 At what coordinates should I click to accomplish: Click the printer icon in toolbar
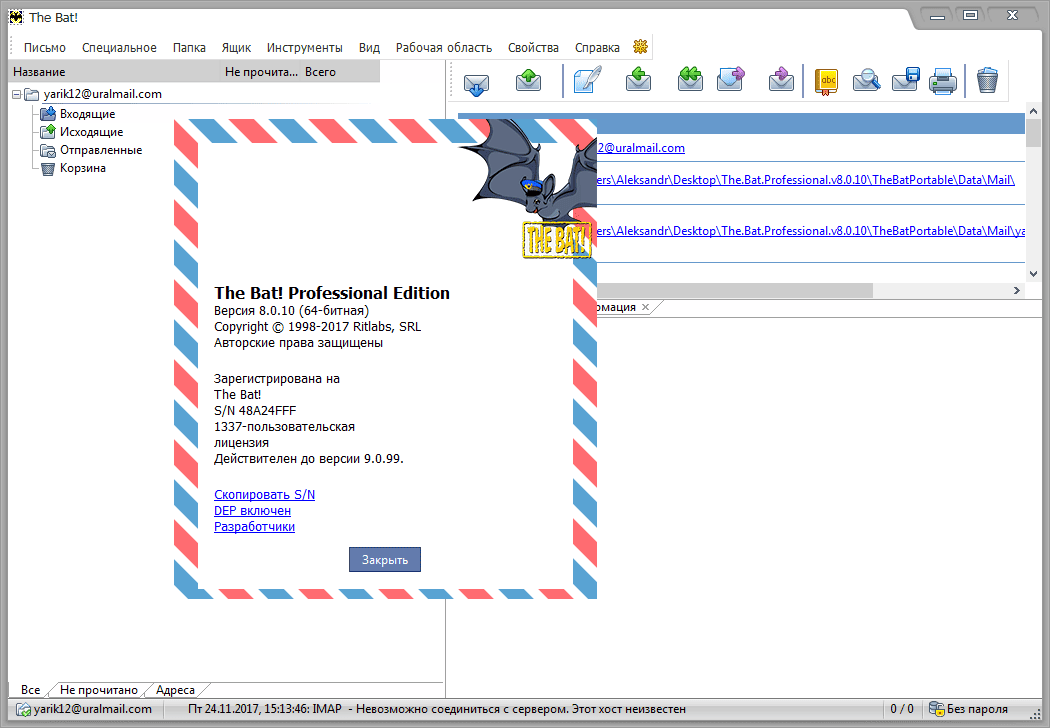tap(943, 82)
